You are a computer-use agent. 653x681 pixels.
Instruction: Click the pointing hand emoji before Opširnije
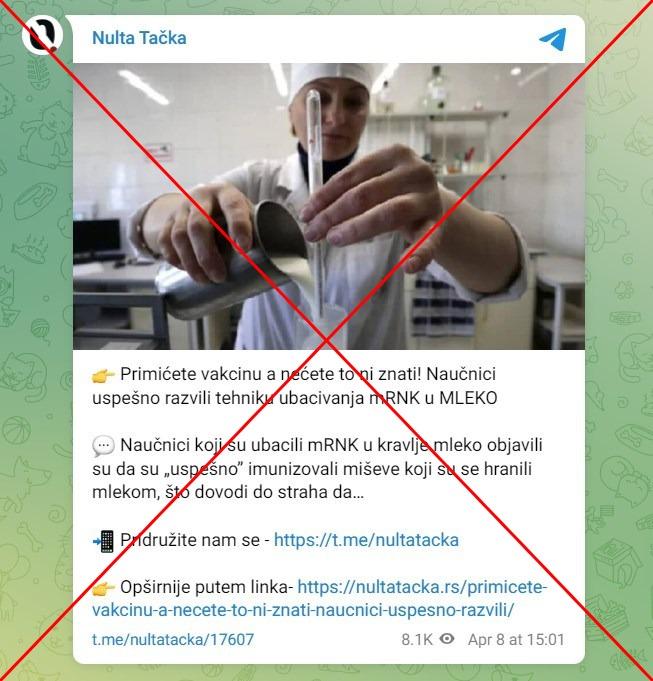(x=103, y=588)
